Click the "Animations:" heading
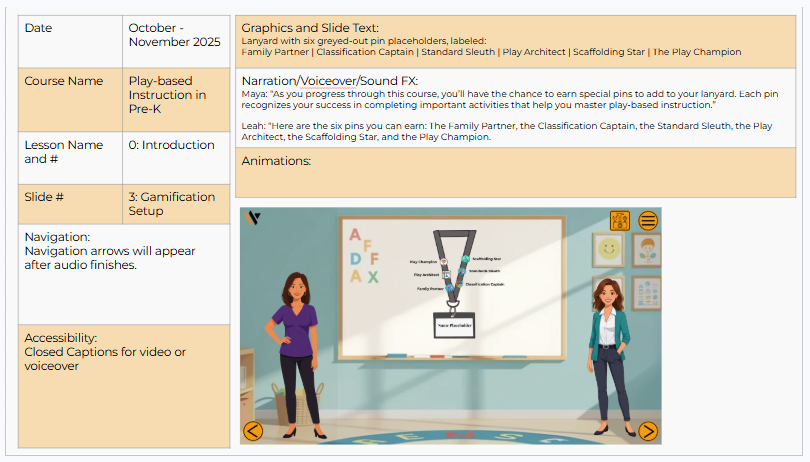Viewport: 810px width, 462px height. [x=276, y=161]
